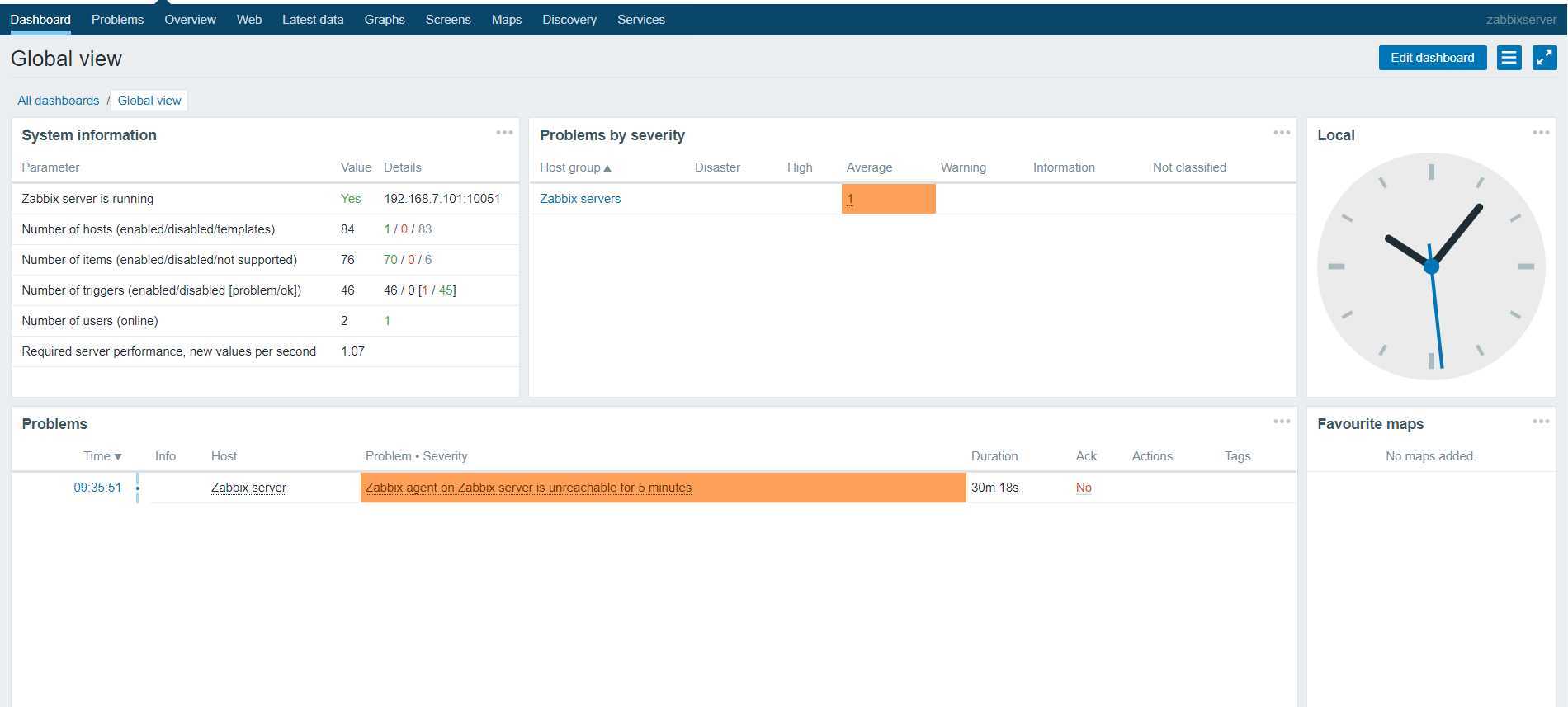Open the Screens tab

[x=448, y=20]
